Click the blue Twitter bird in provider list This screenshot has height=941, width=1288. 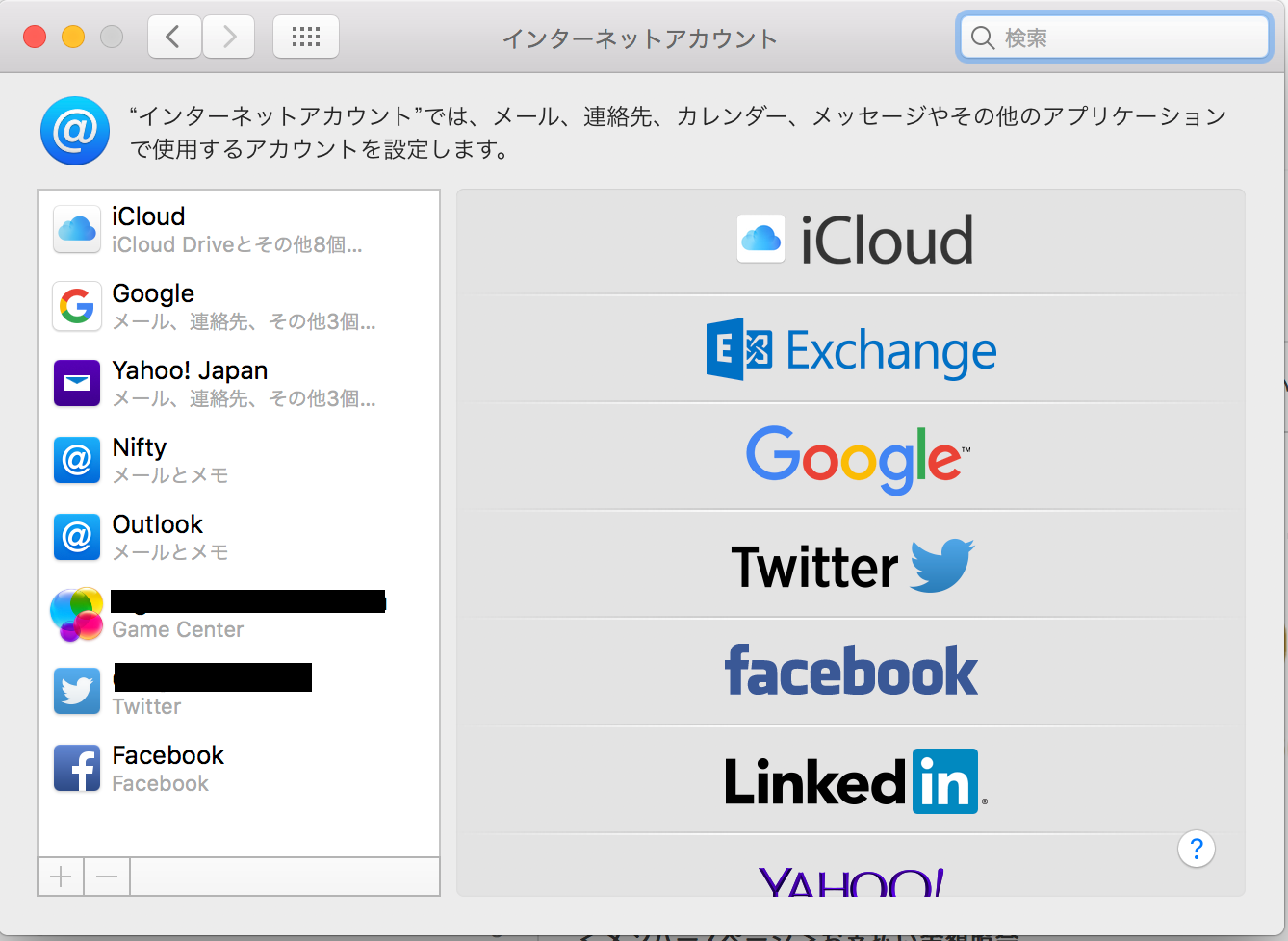942,565
